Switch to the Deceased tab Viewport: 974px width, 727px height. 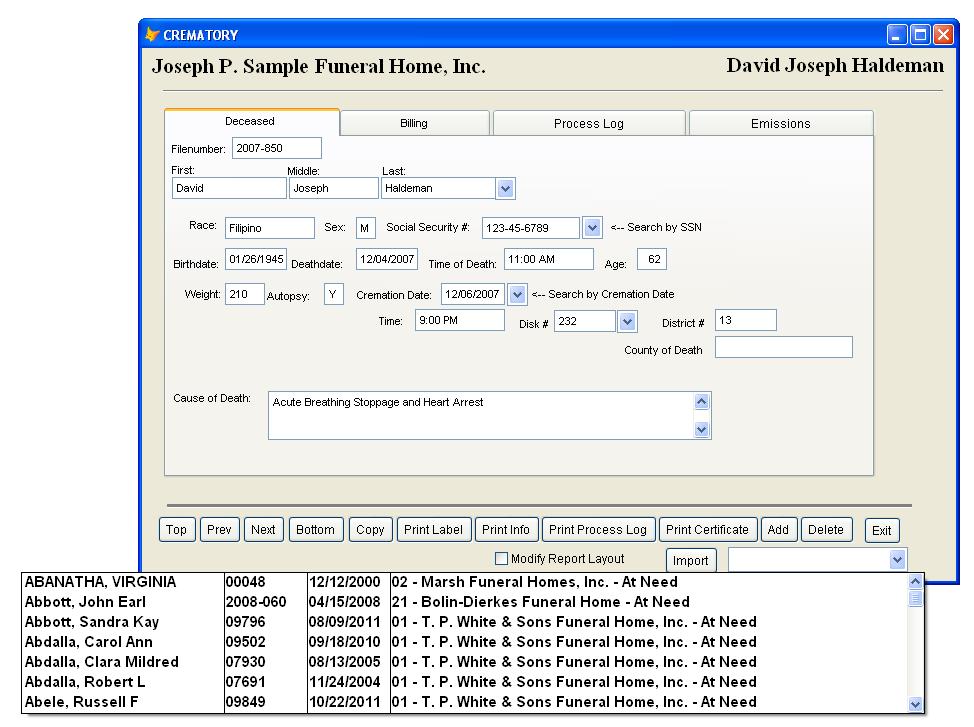pos(252,122)
